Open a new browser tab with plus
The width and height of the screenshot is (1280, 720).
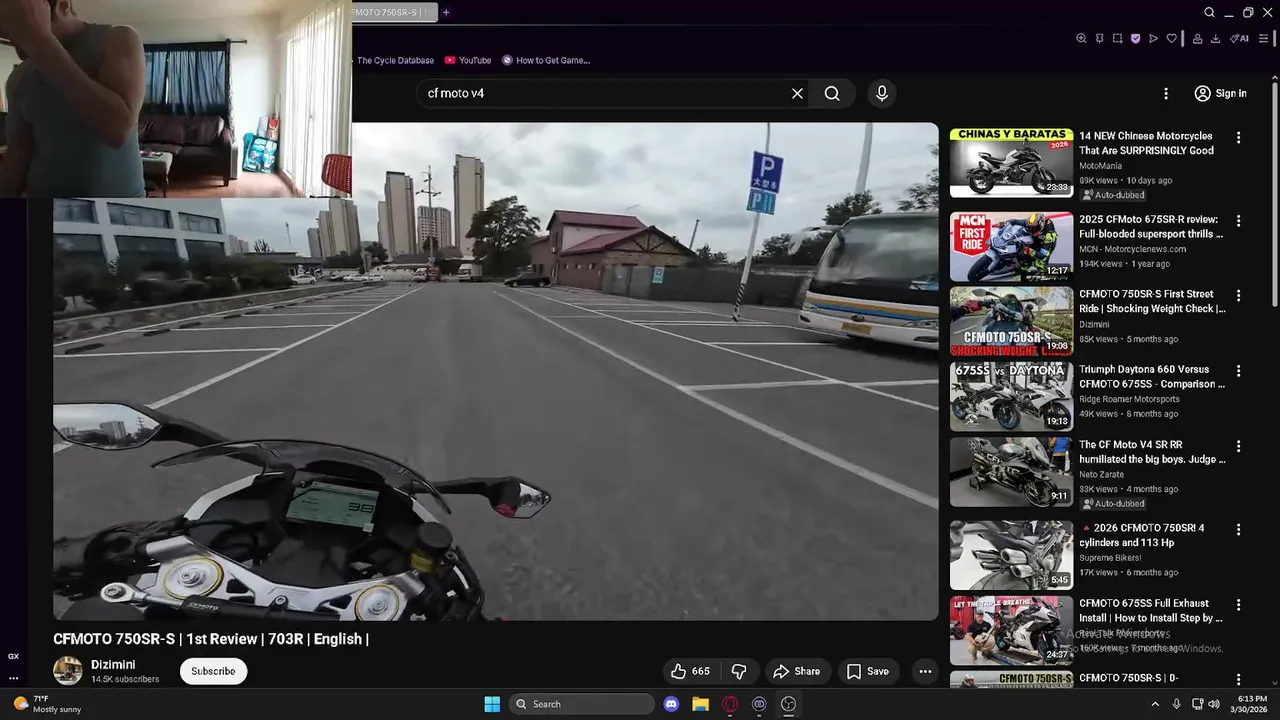[x=446, y=12]
